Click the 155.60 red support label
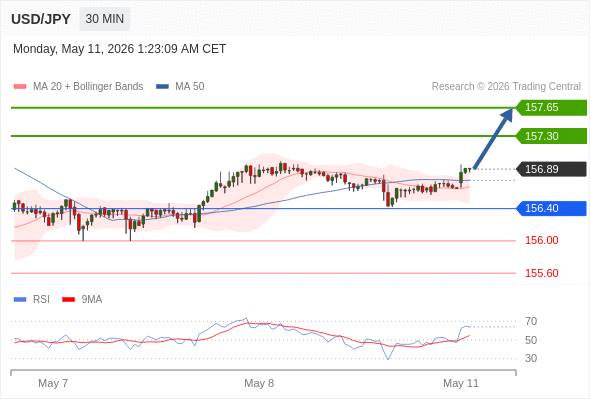 [x=542, y=273]
